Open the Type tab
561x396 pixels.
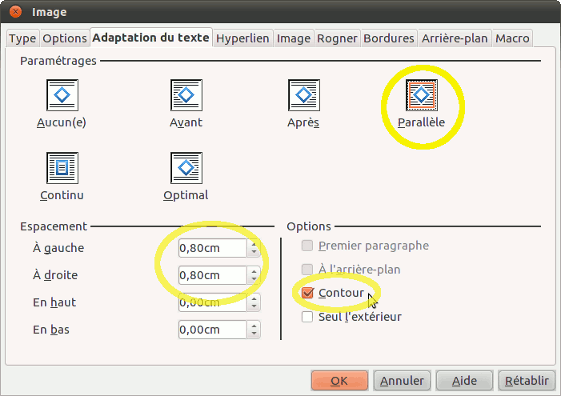tap(23, 38)
